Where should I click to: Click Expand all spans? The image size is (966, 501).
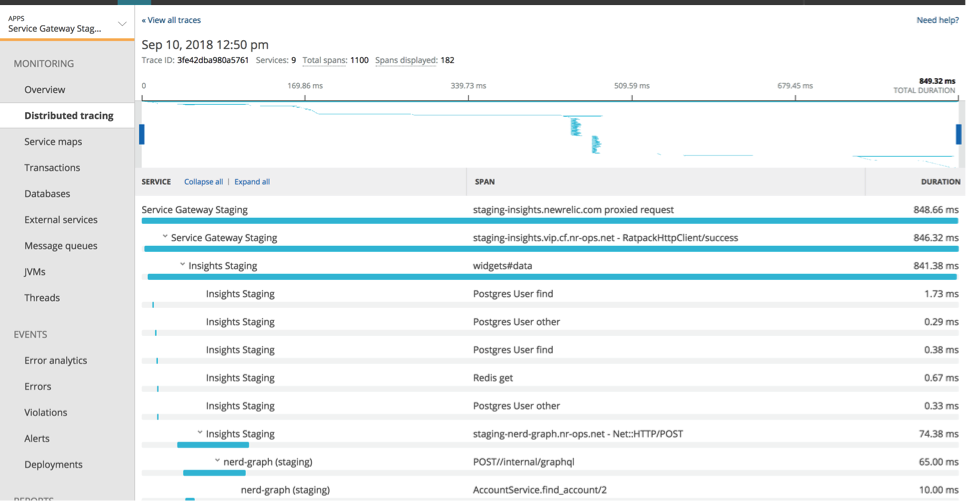point(252,182)
